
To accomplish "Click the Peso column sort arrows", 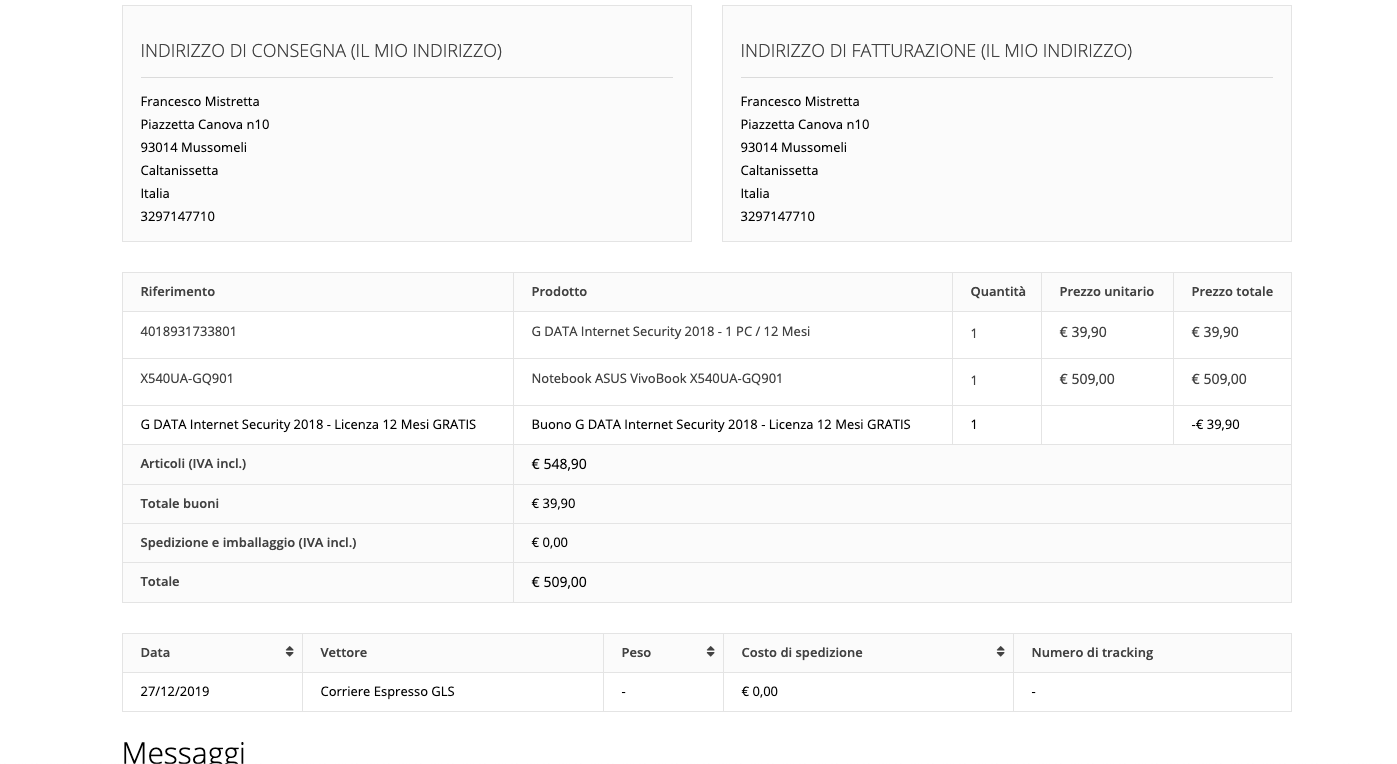I will [x=710, y=652].
